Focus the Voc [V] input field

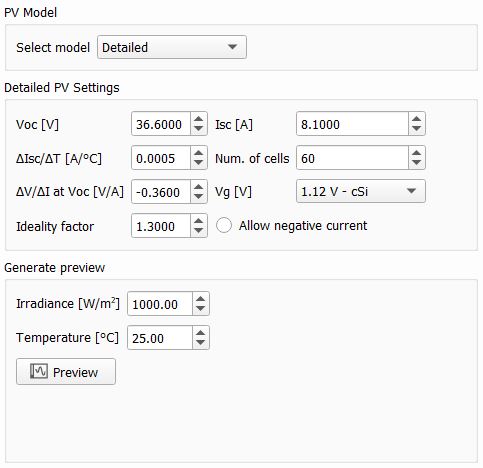pyautogui.click(x=161, y=124)
